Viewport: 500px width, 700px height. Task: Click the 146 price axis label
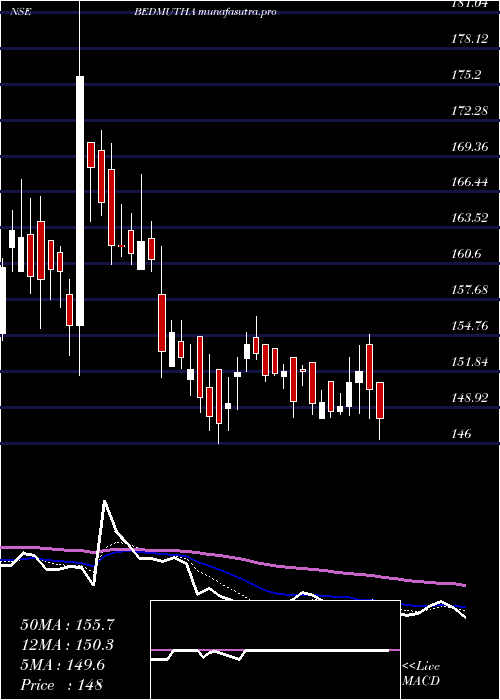(x=461, y=433)
